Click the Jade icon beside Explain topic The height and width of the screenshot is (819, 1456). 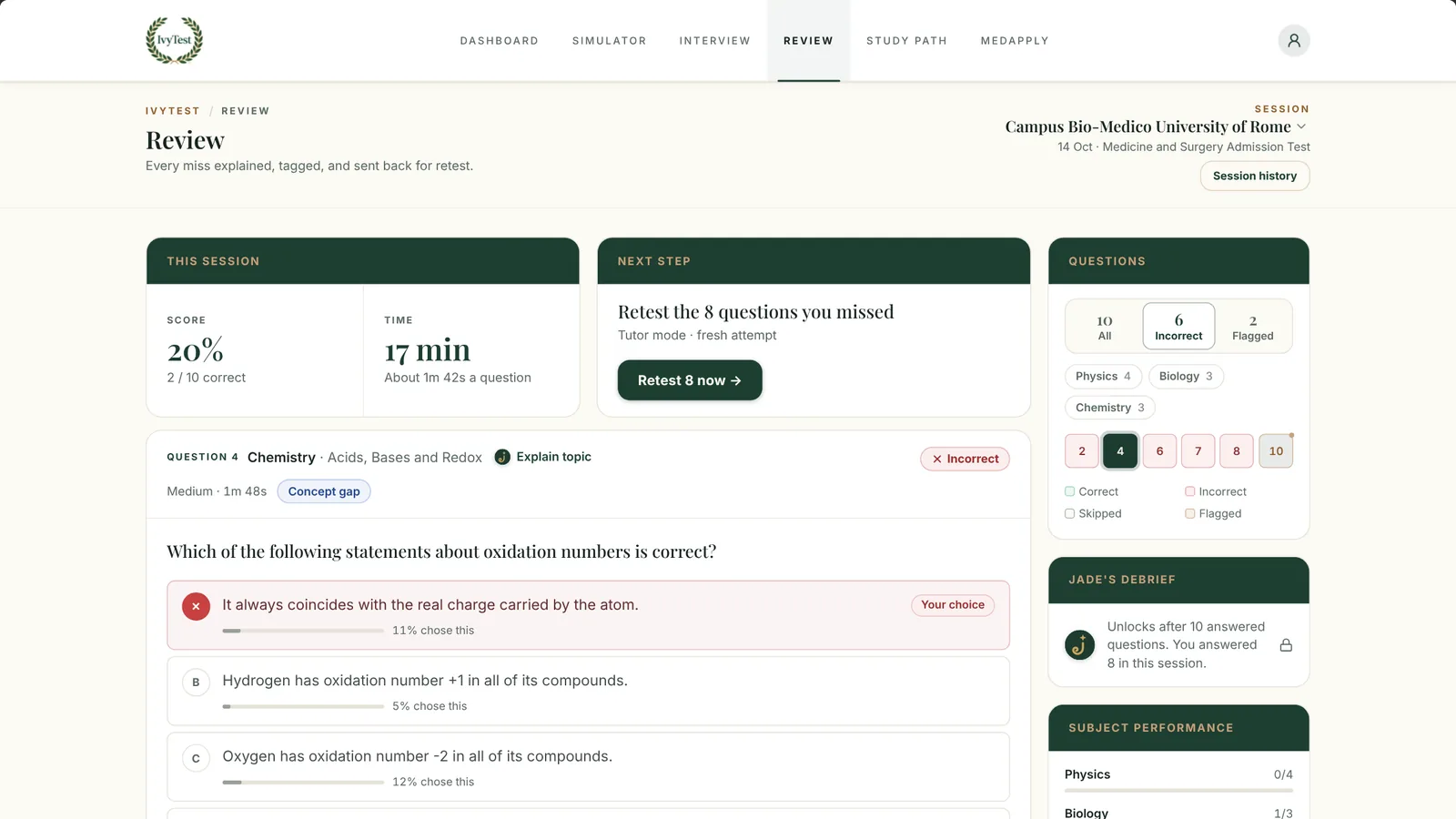pyautogui.click(x=502, y=457)
